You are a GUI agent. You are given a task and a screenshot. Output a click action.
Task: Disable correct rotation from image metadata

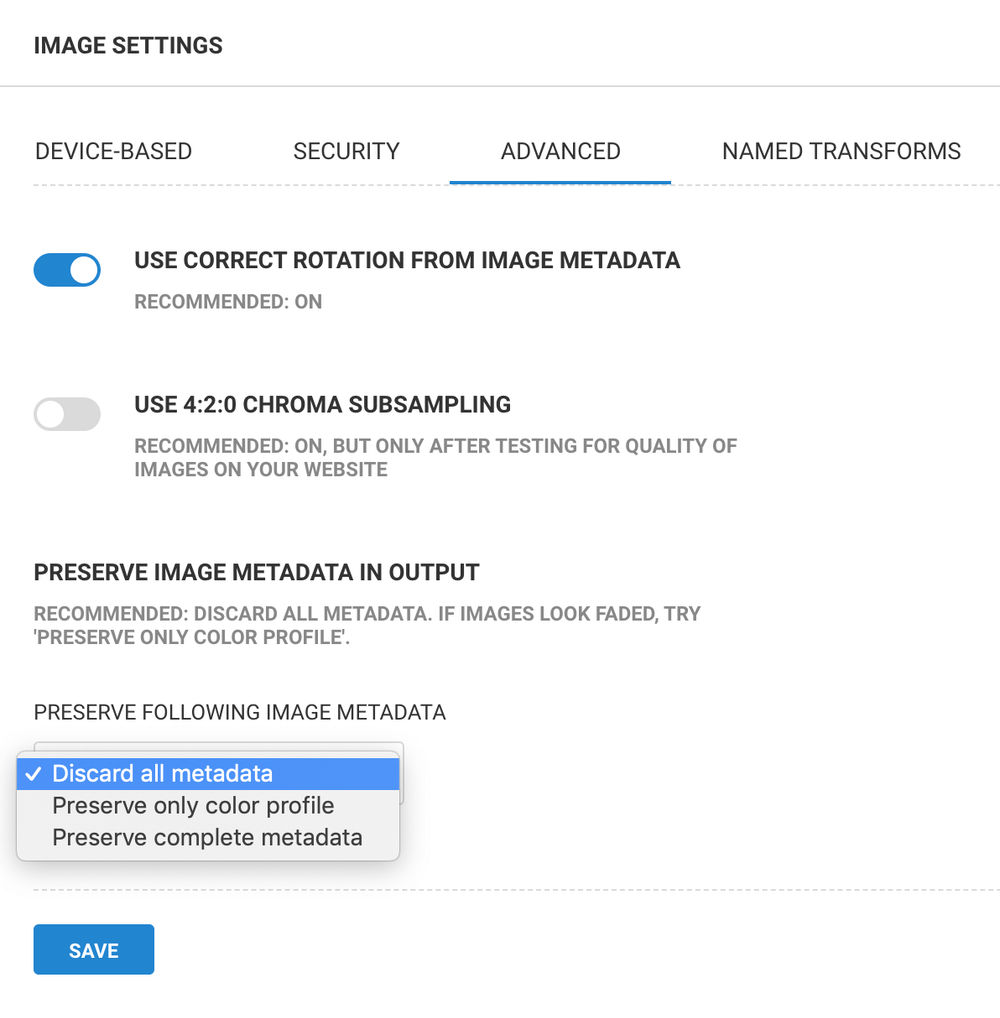(x=67, y=270)
